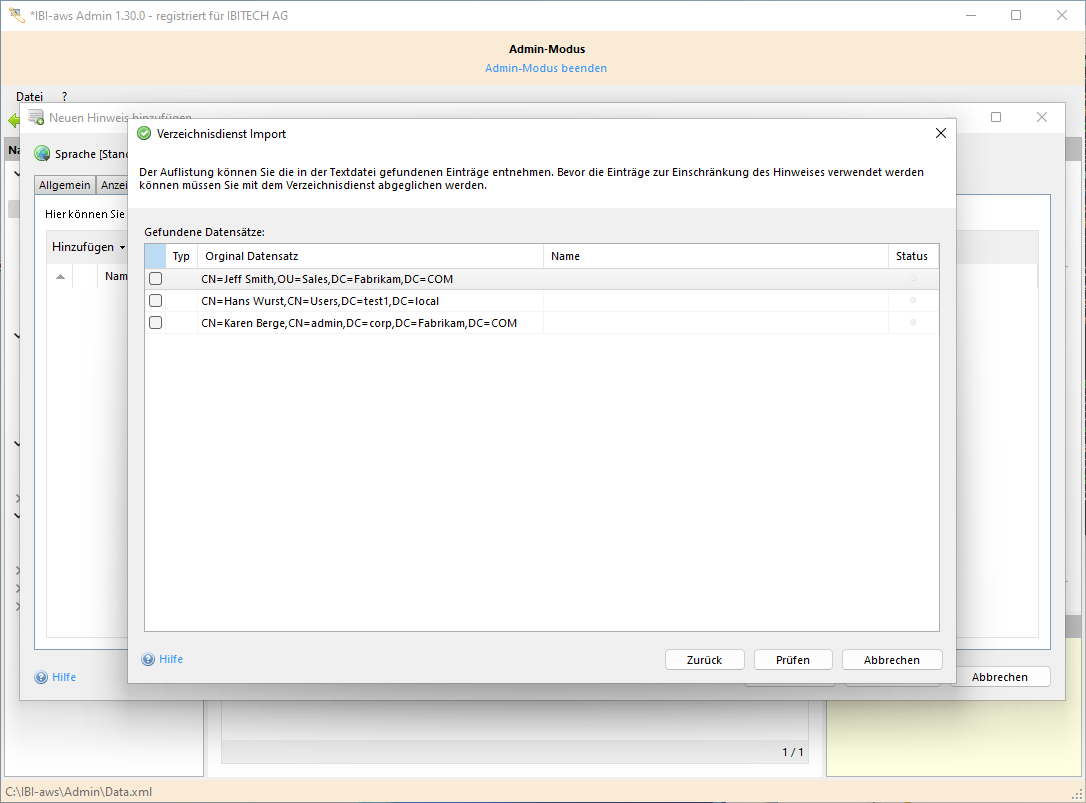Open the Hinzufügen dropdown
The image size is (1086, 803).
point(89,247)
